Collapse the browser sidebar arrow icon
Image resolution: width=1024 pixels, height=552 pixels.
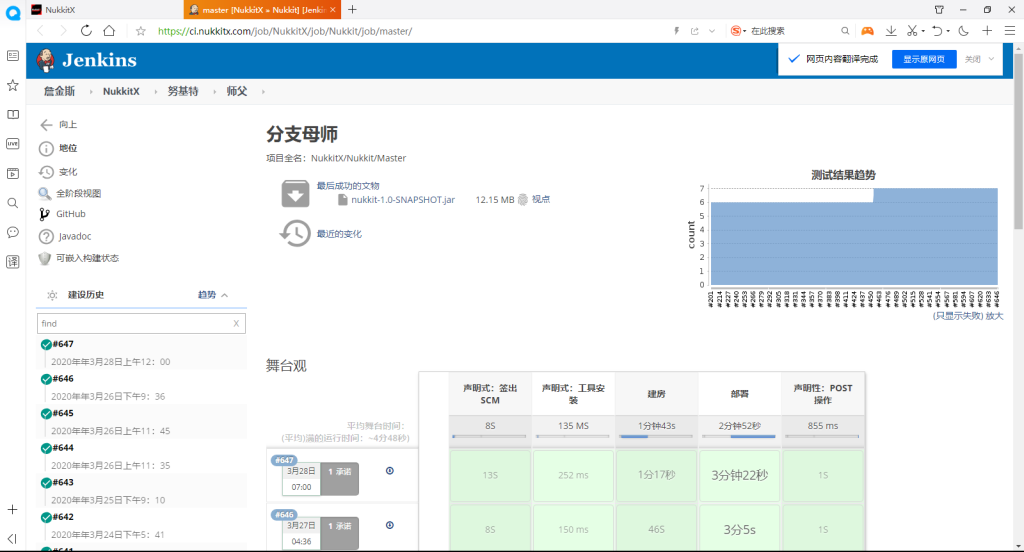12,539
